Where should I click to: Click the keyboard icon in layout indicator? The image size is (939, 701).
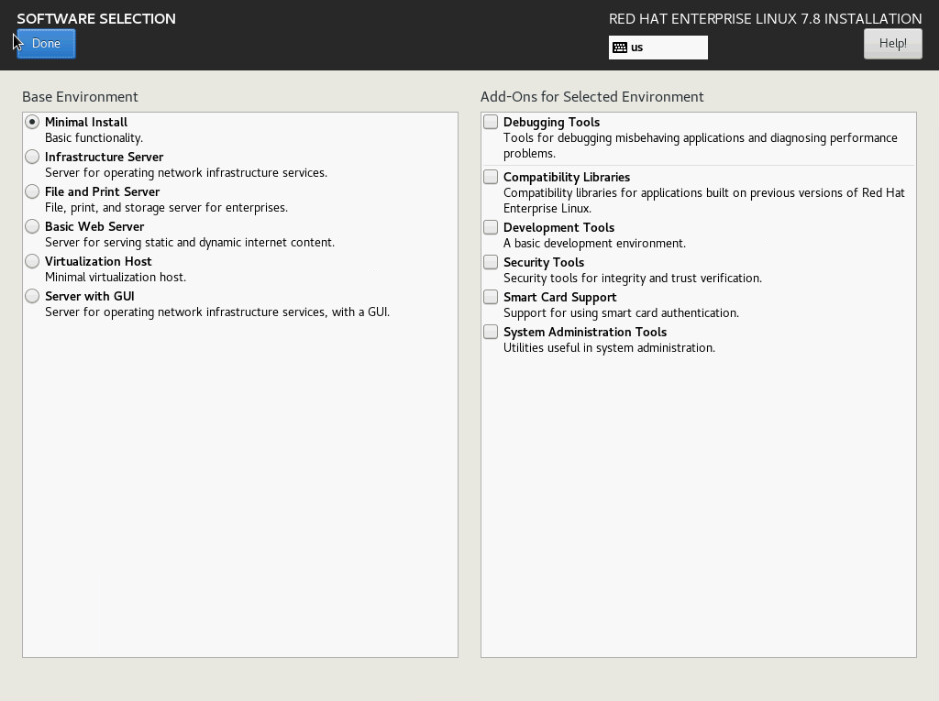620,48
